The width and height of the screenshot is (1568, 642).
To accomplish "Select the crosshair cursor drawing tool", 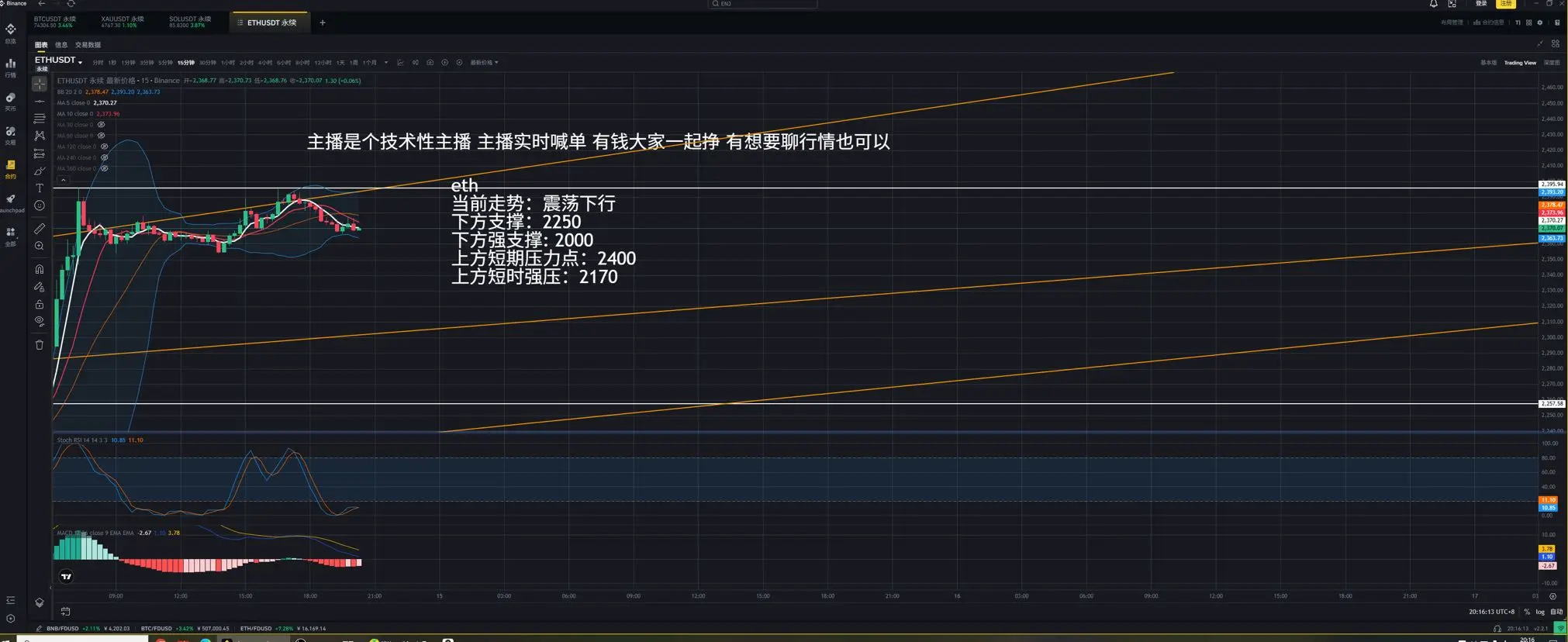I will 40,84.
